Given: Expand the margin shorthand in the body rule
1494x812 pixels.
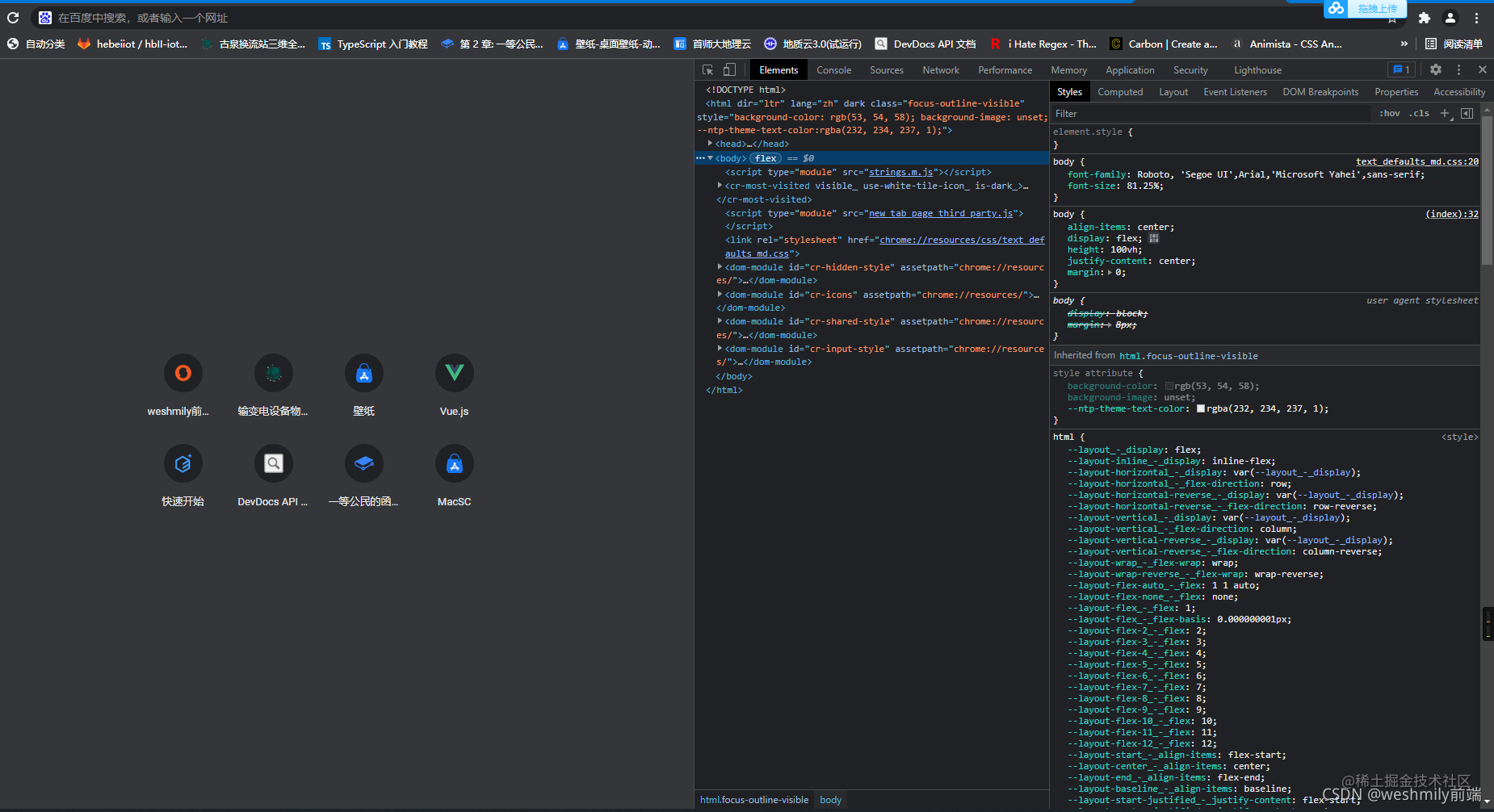Looking at the screenshot, I should [x=1110, y=273].
